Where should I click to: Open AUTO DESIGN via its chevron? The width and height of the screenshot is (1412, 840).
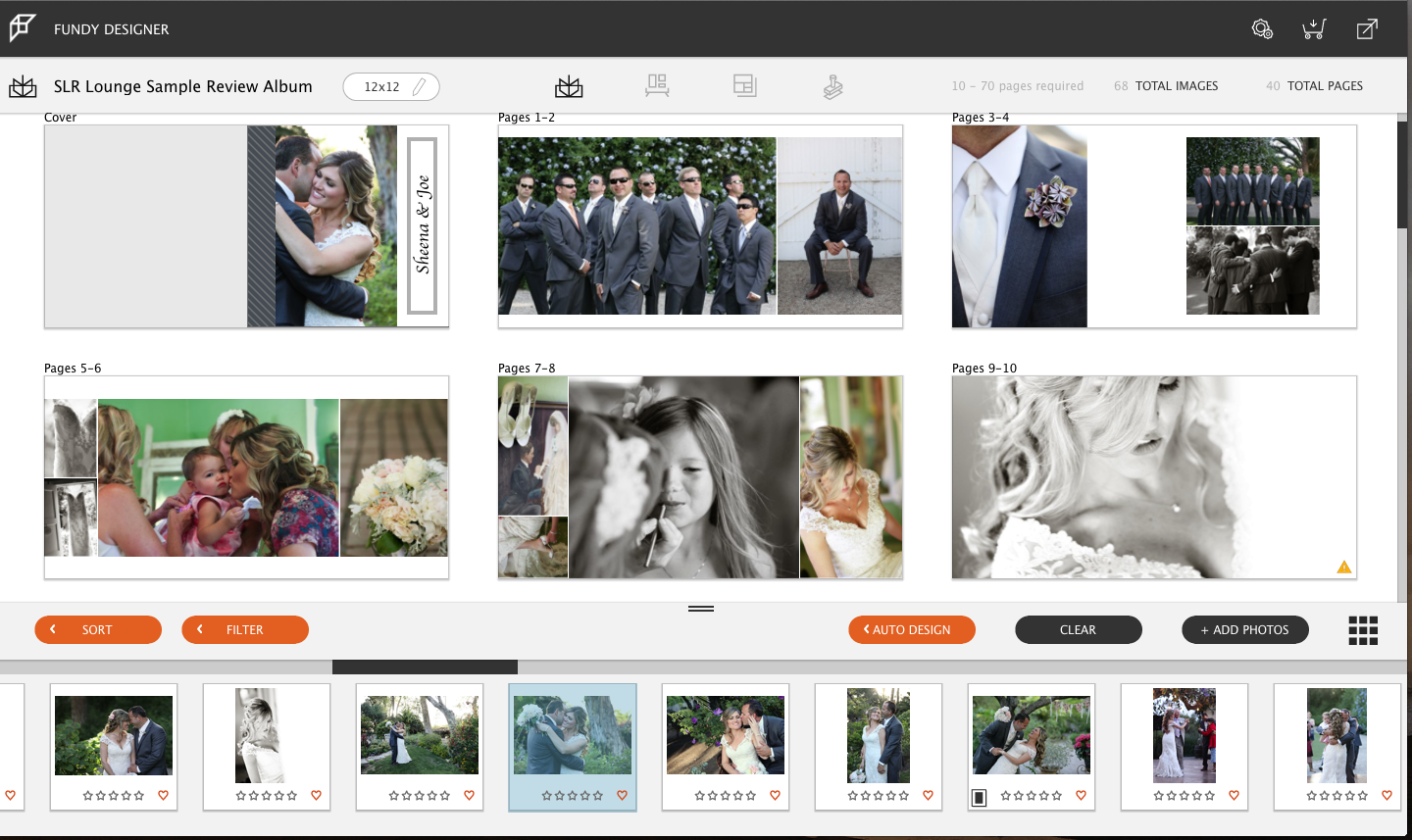[x=866, y=629]
